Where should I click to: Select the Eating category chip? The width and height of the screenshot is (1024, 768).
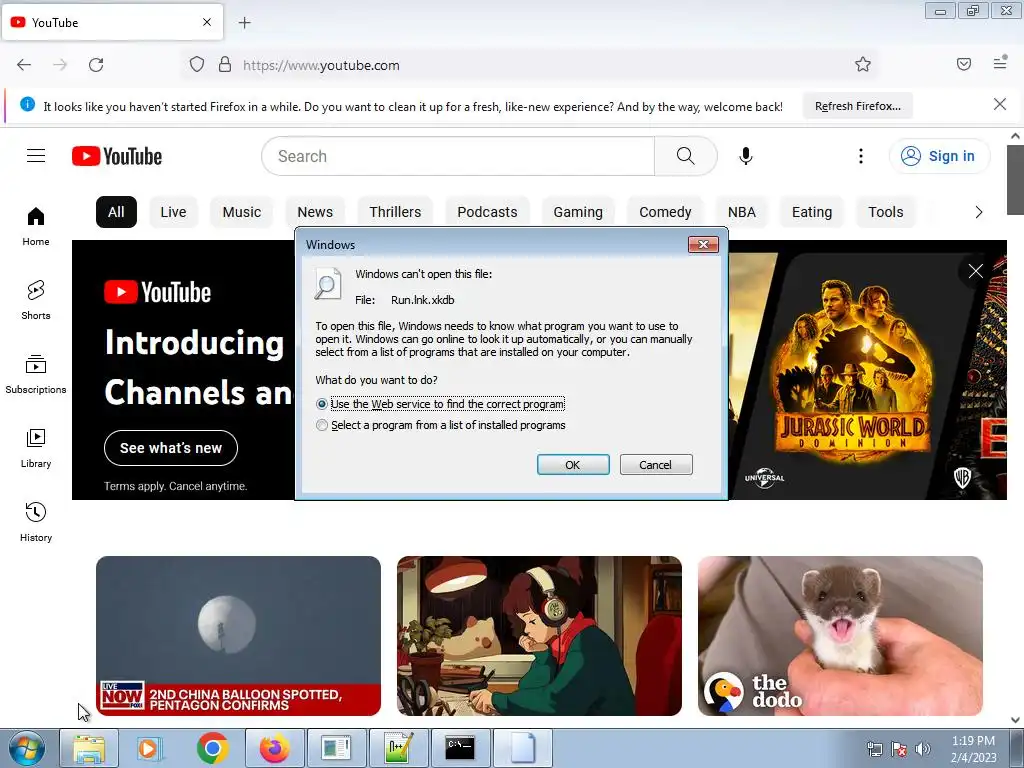812,212
